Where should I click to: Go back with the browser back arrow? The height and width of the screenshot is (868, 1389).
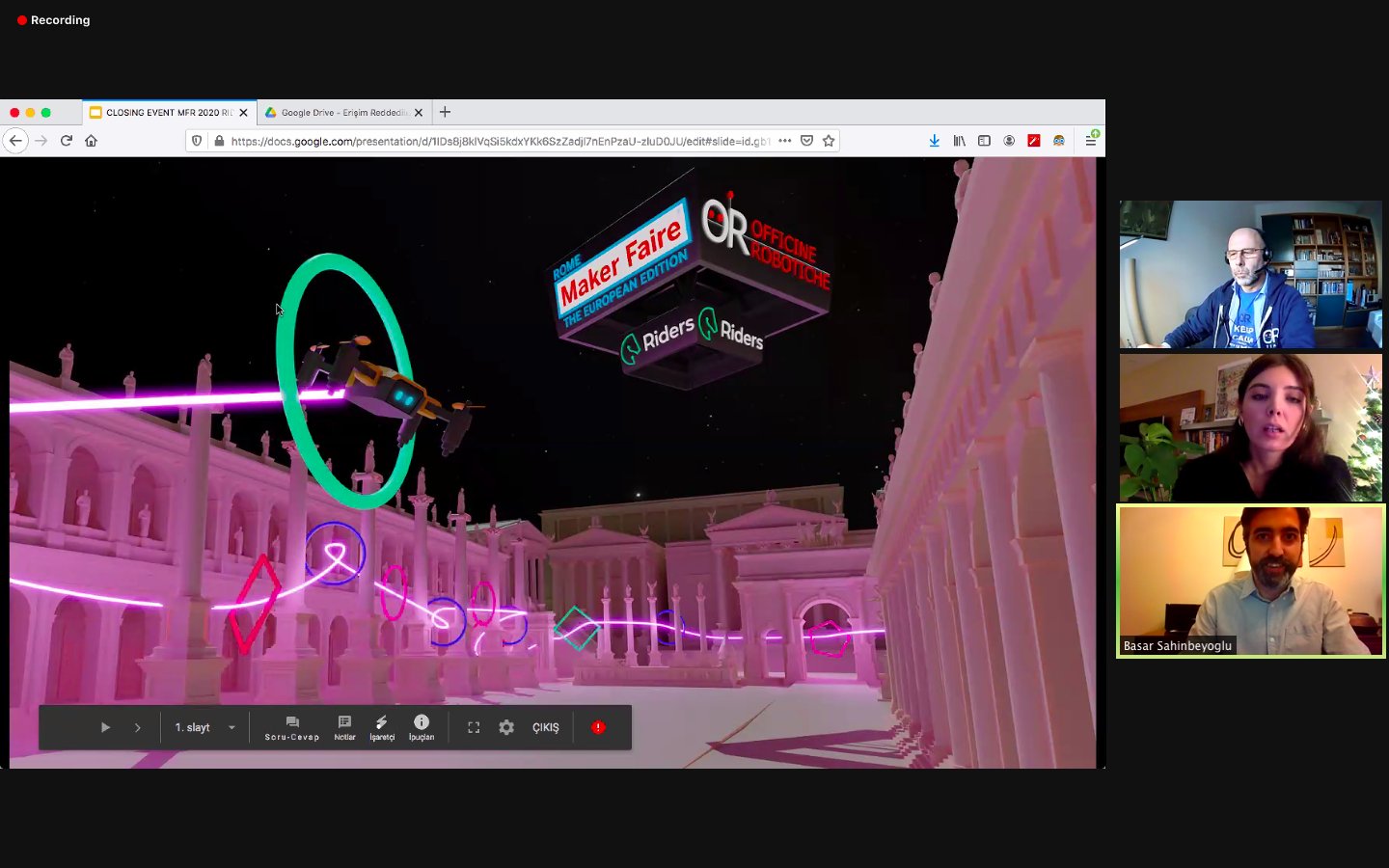[15, 141]
